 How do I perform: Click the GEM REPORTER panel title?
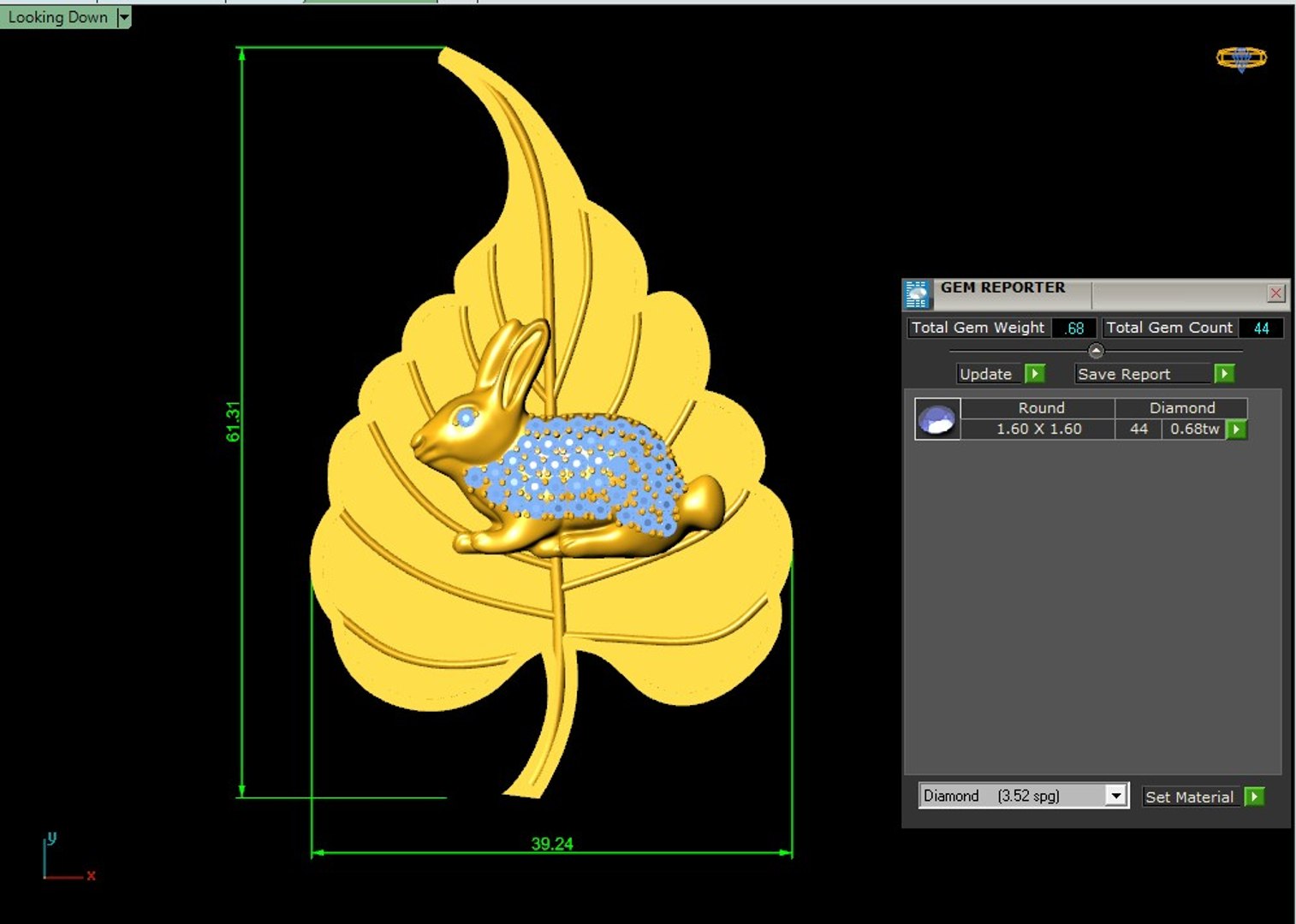tap(1003, 287)
